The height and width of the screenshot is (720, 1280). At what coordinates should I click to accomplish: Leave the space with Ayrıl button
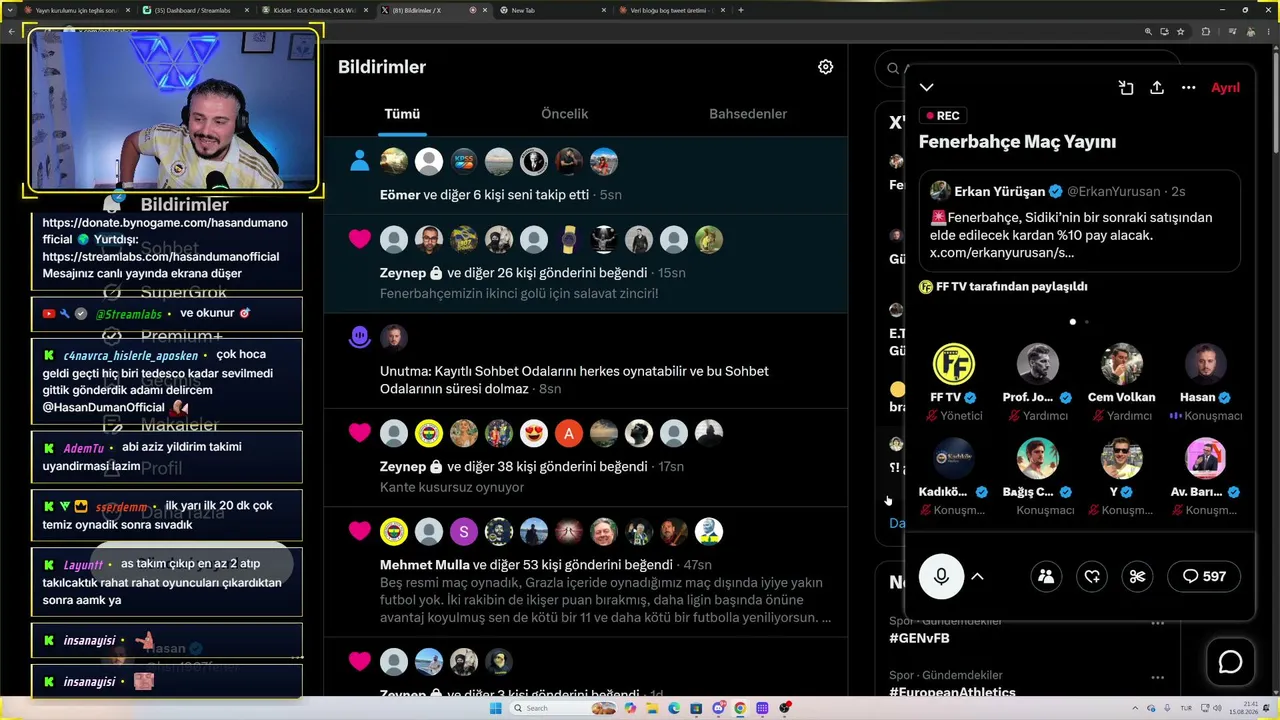pos(1225,88)
